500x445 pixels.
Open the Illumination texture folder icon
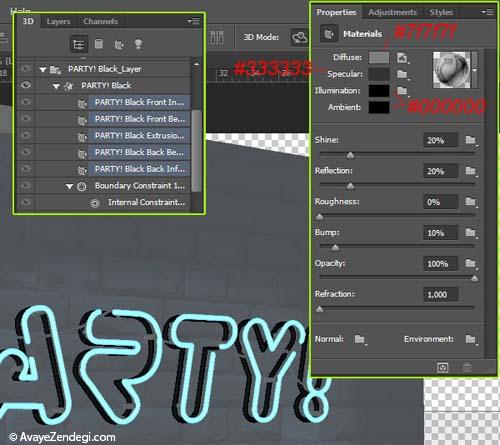[x=403, y=91]
